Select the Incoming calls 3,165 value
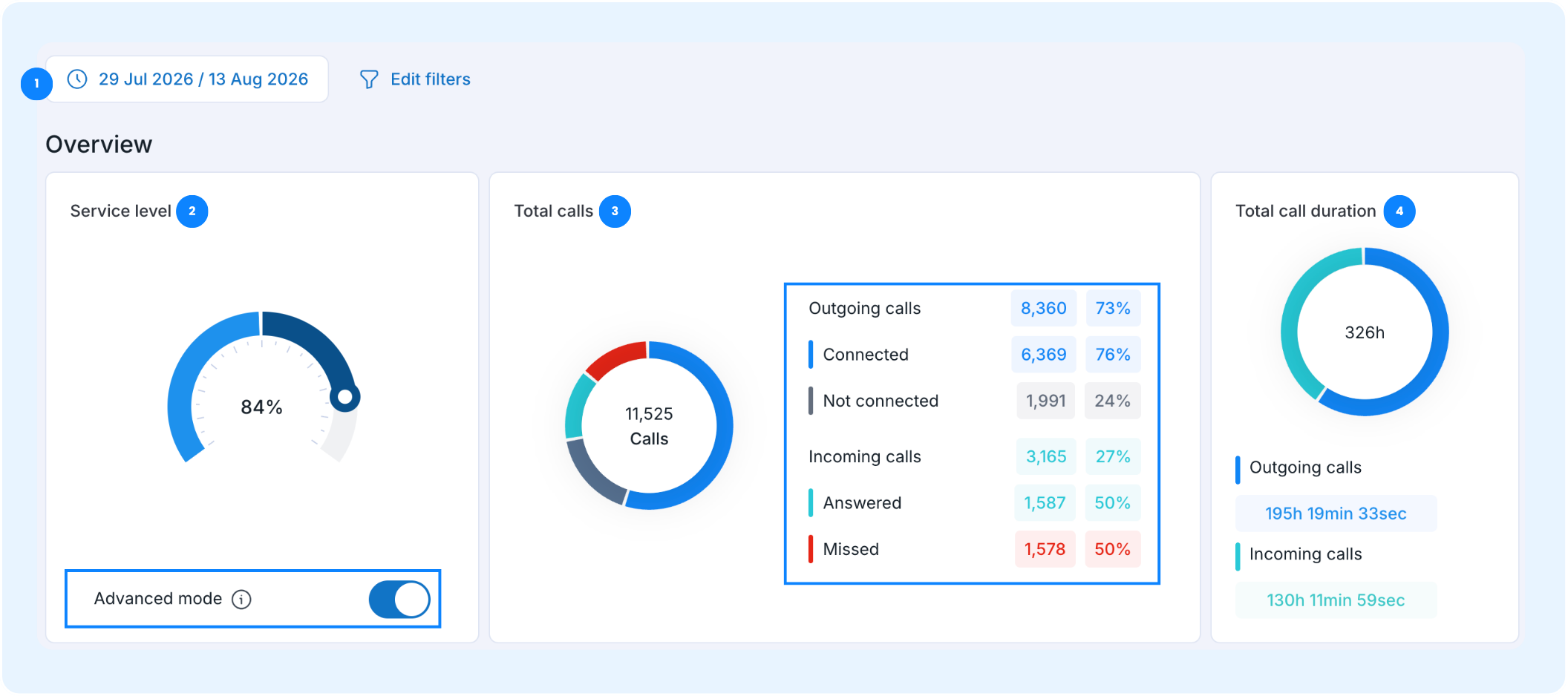This screenshot has height=696, width=1568. tap(1045, 457)
